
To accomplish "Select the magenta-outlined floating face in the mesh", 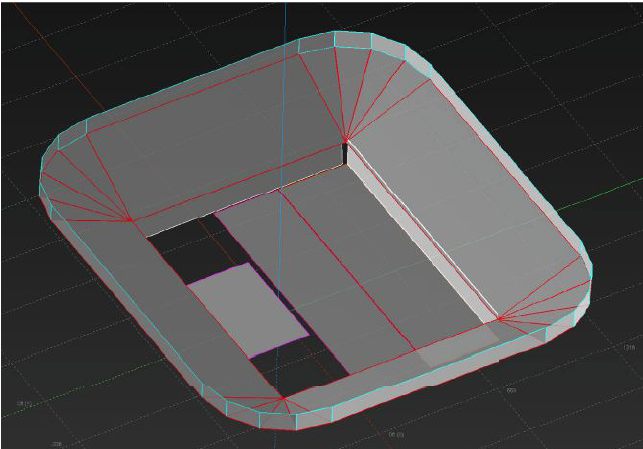I will [249, 310].
